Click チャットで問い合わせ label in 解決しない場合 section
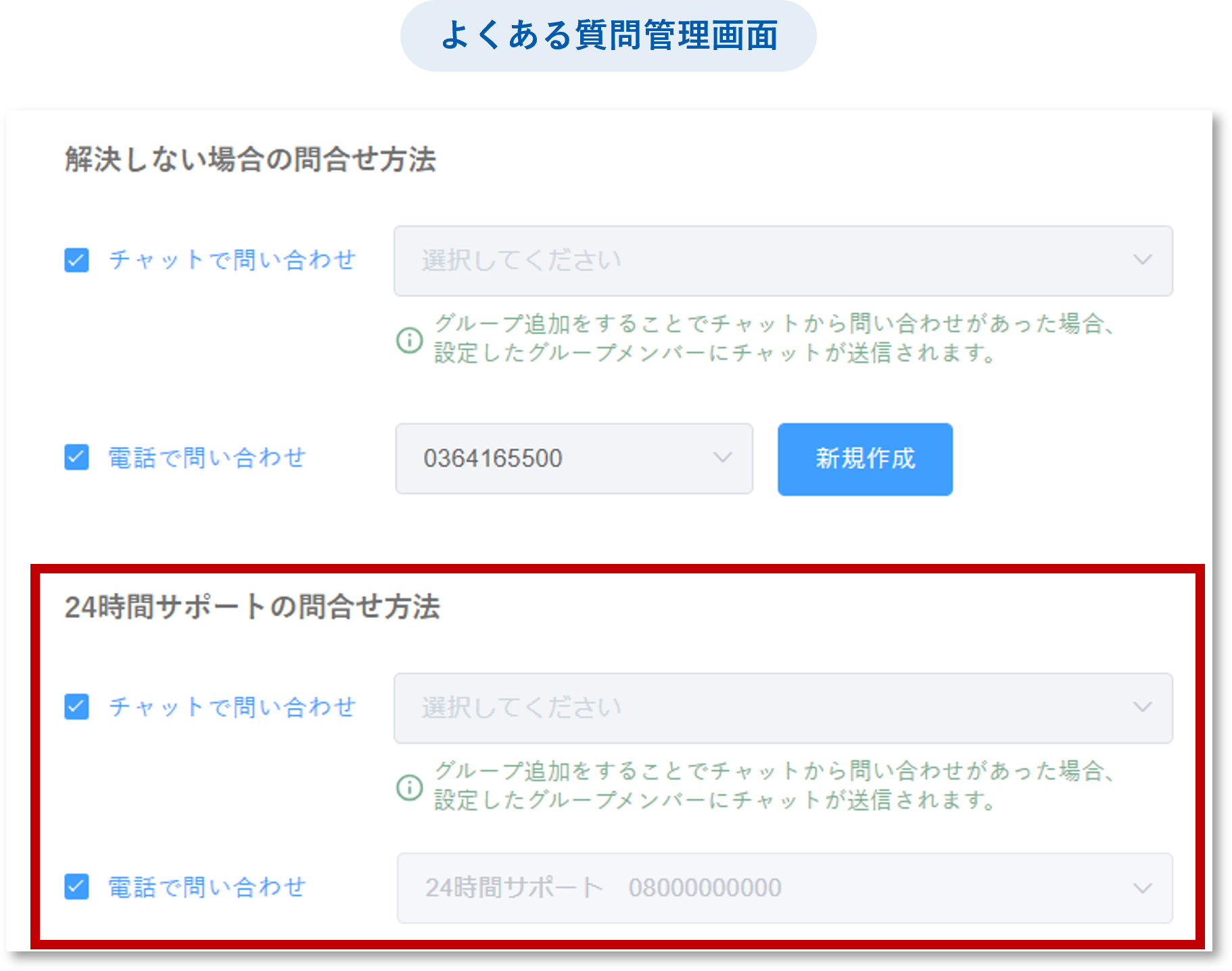The height and width of the screenshot is (971, 1232). 233,260
